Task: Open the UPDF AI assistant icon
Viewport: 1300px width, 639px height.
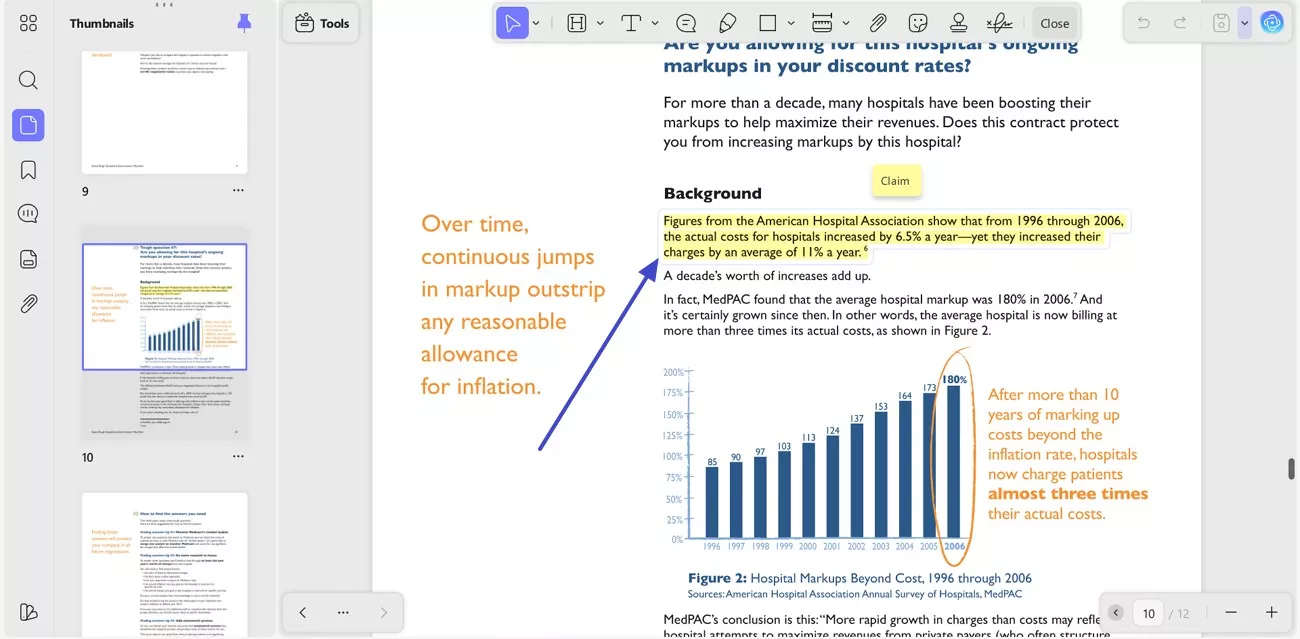Action: [x=1272, y=23]
